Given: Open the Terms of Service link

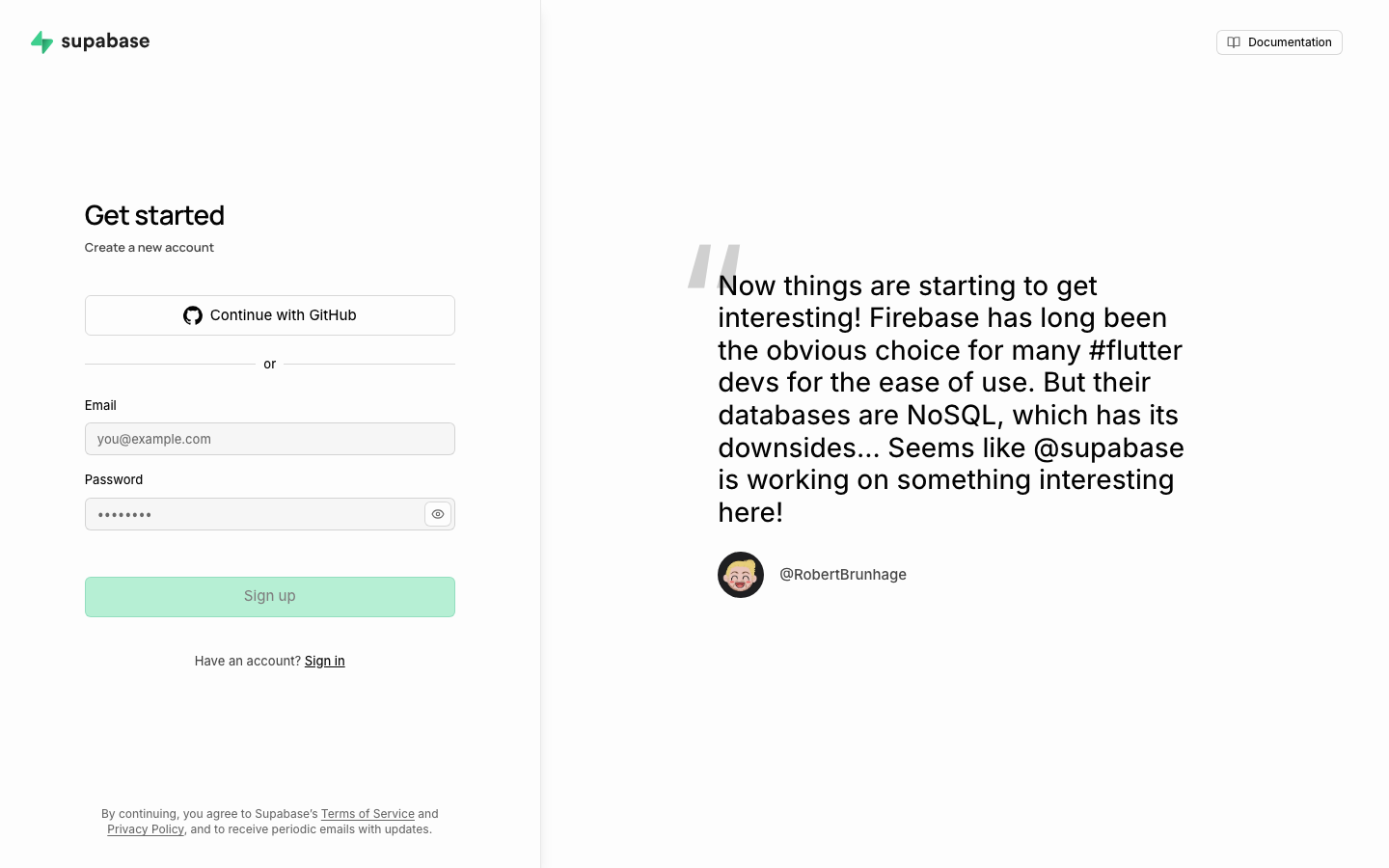Looking at the screenshot, I should pos(368,814).
